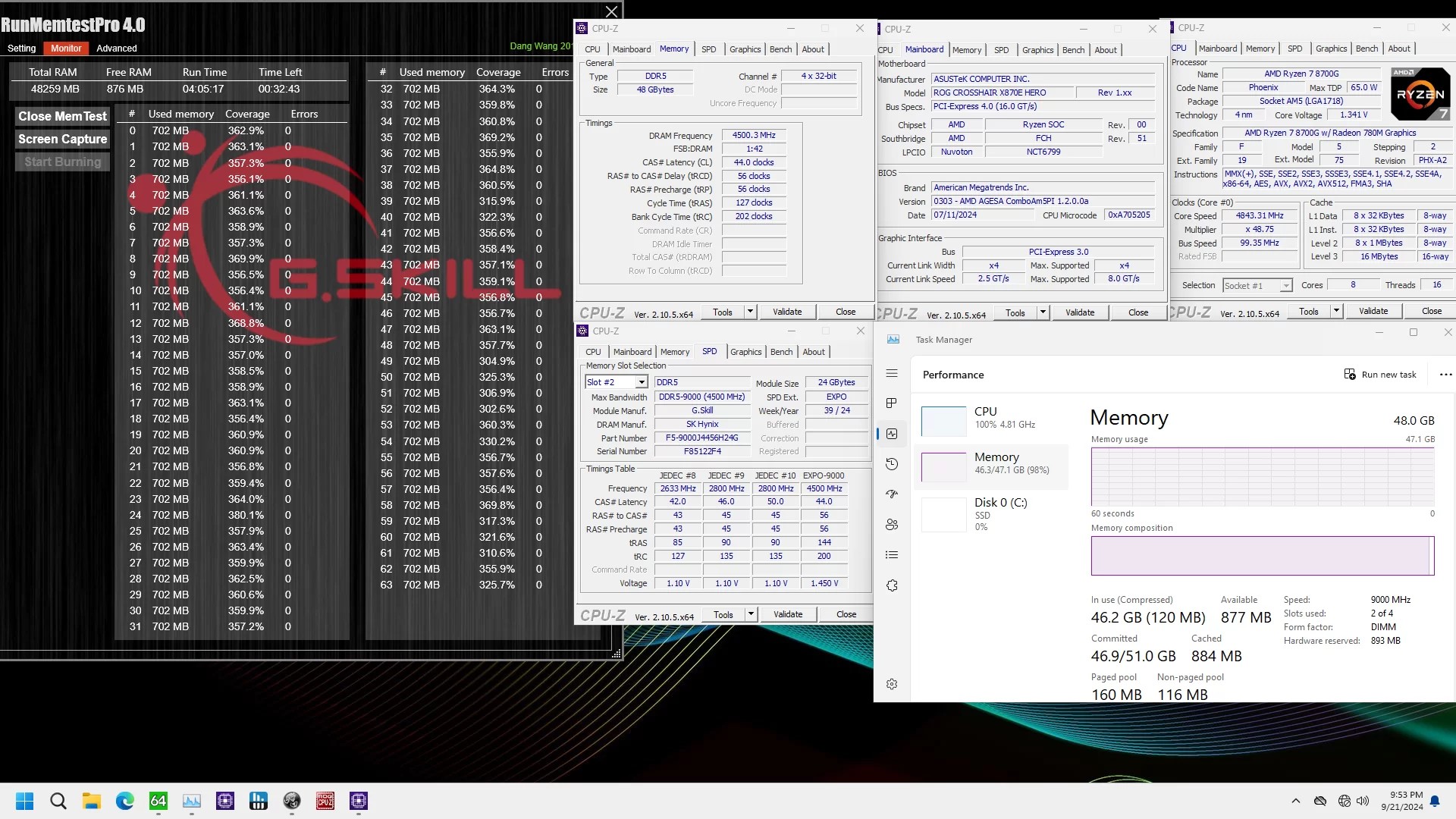Click the SPD tab in CPU-Z
Image resolution: width=1456 pixels, height=819 pixels.
[708, 49]
